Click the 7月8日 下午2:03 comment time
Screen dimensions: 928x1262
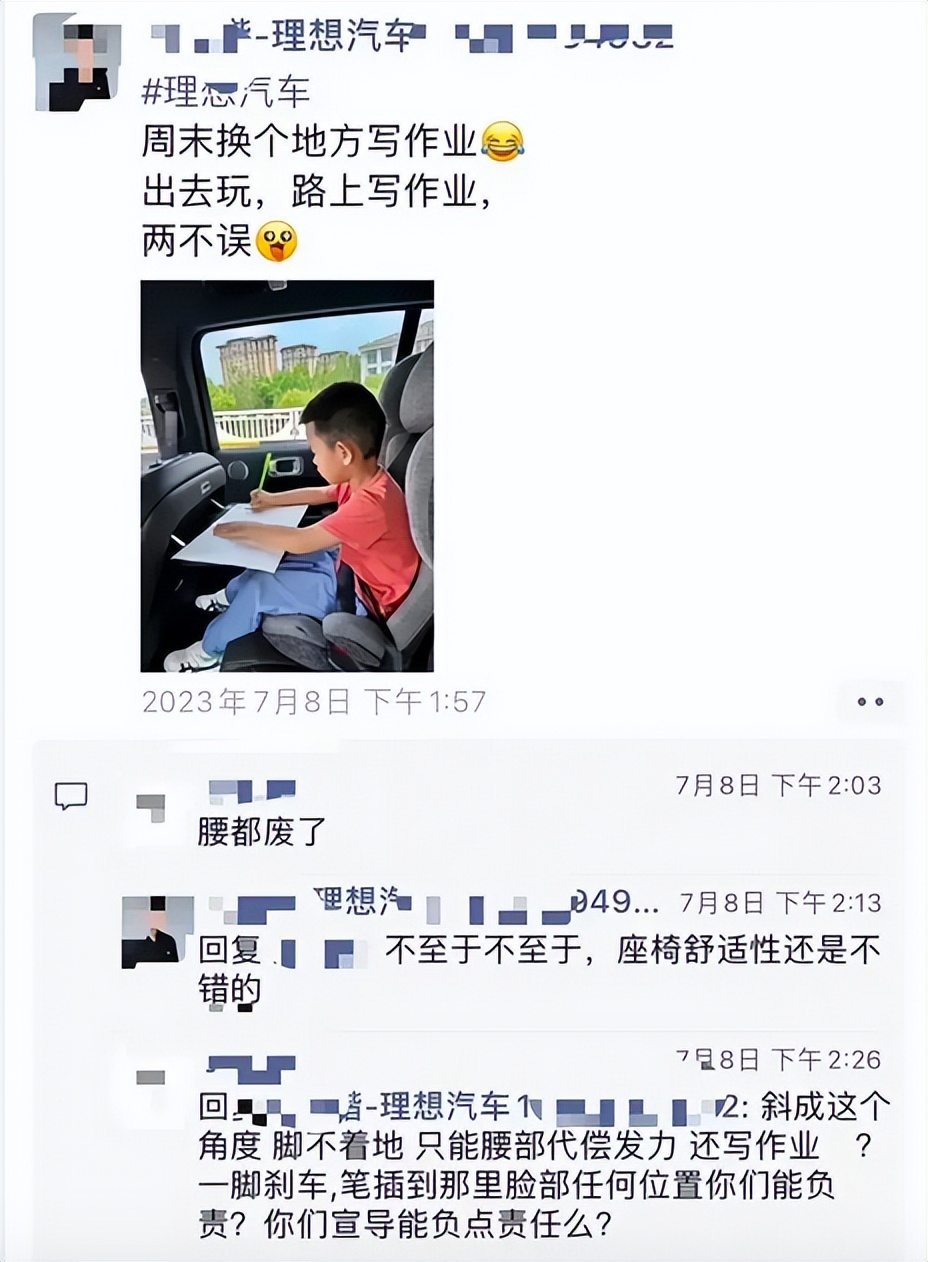tap(779, 785)
